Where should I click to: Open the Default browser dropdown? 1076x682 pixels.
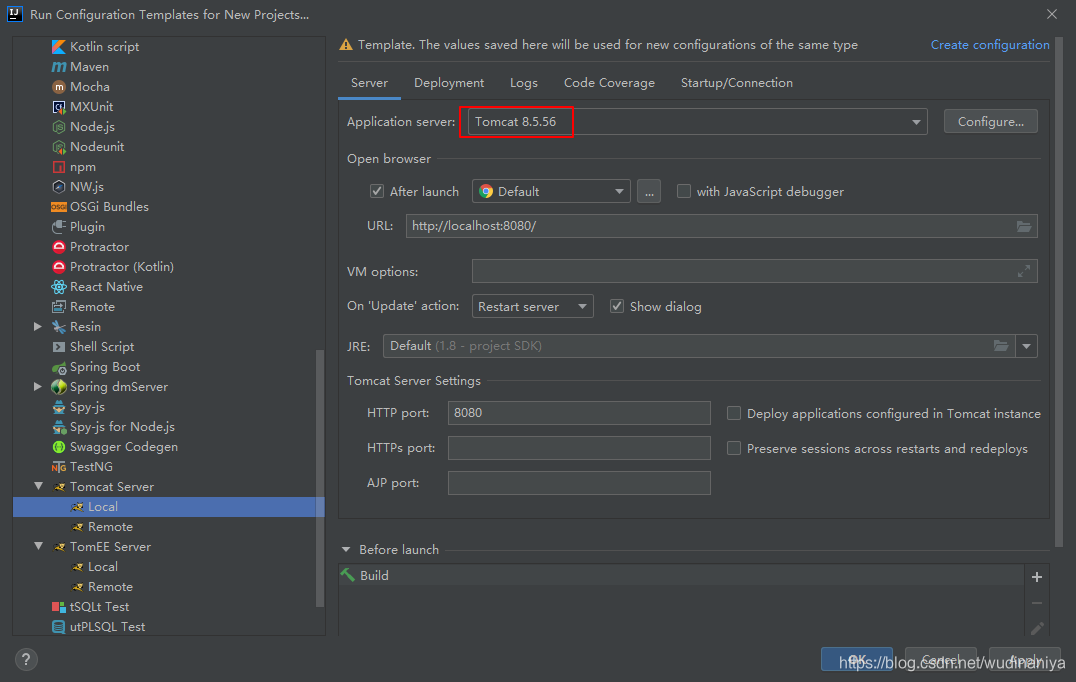coord(551,191)
